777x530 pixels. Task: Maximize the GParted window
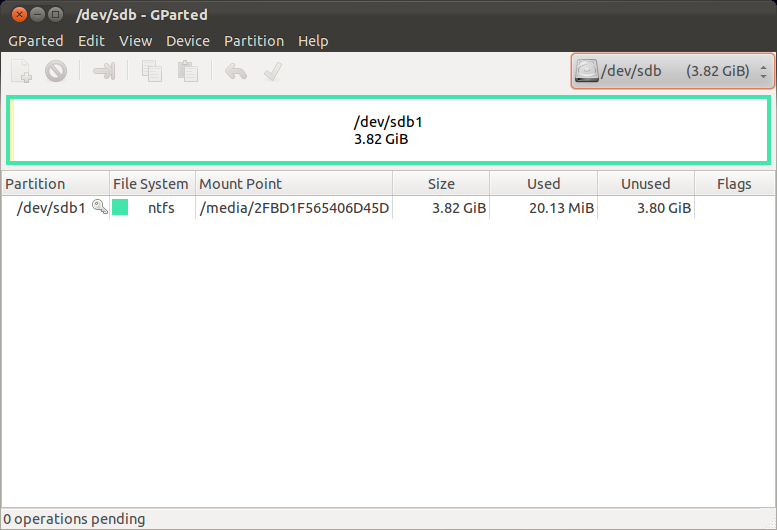click(x=56, y=14)
